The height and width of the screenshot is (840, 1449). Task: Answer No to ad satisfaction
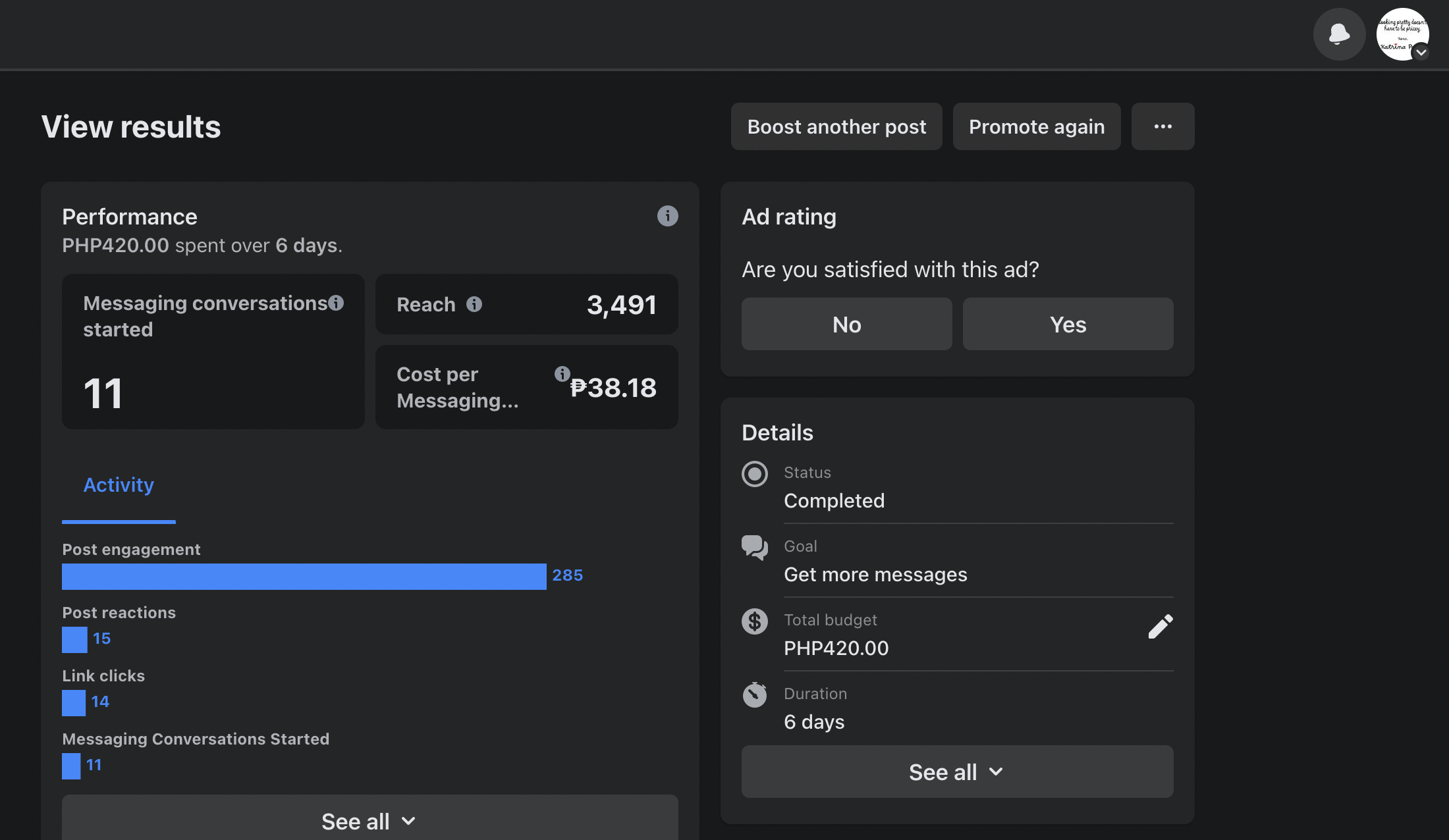pos(846,324)
